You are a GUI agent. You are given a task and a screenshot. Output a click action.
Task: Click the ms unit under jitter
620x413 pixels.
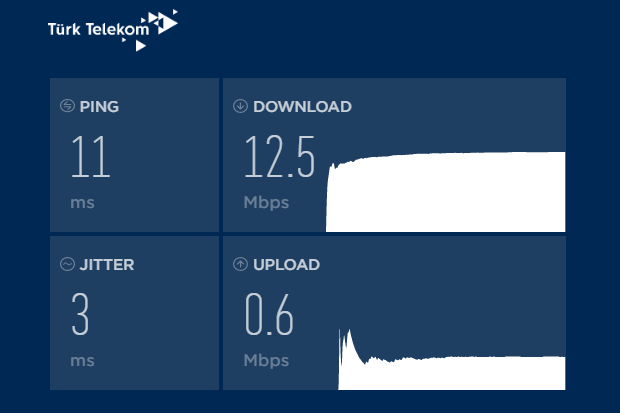(x=82, y=362)
